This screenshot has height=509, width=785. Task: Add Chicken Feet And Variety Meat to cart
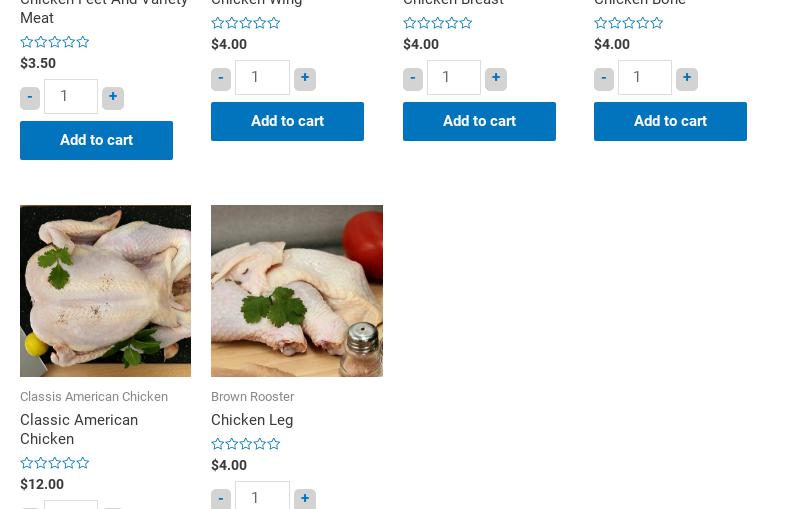96,140
